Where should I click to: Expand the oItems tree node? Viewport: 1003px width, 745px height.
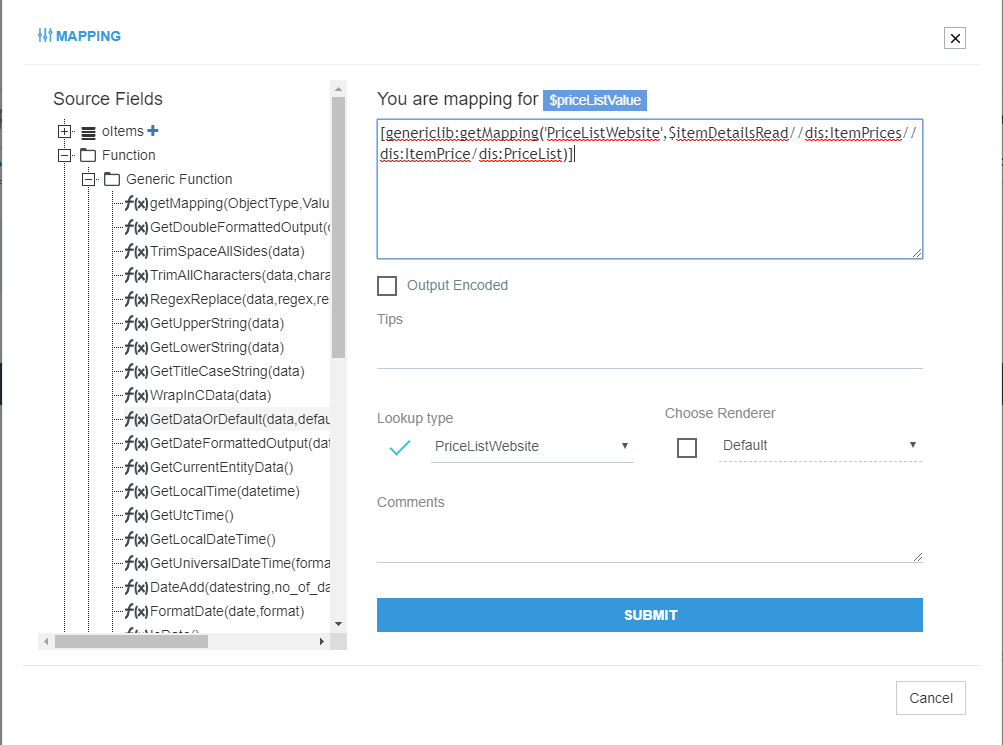coord(64,130)
